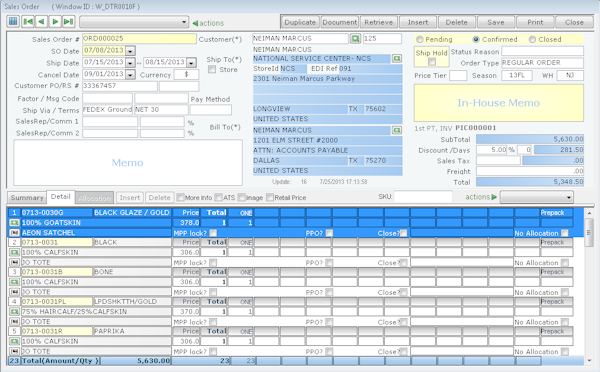Viewport: 600px width, 372px height.
Task: Click green icon beside 75% HAIRCALF/25%CALFSKIN
Action: point(15,312)
